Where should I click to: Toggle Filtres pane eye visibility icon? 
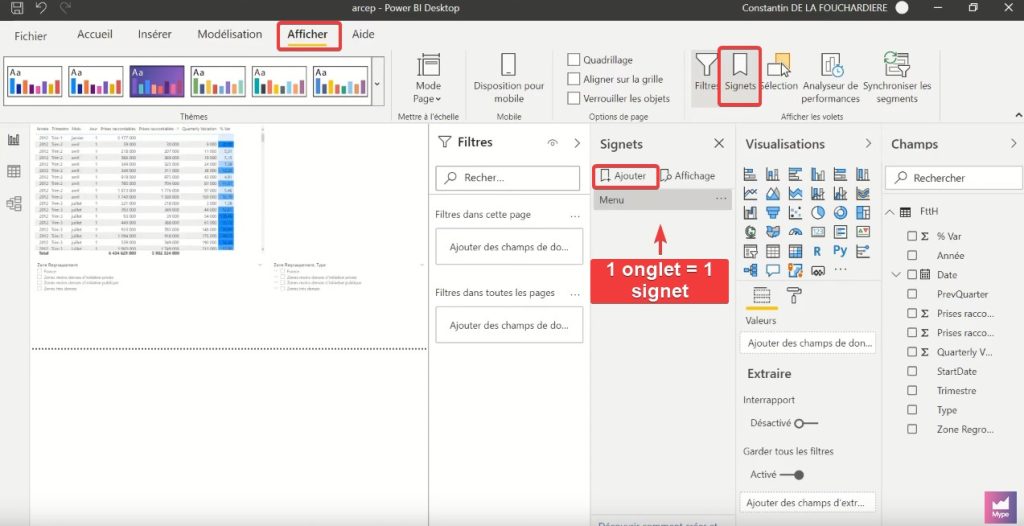click(552, 143)
